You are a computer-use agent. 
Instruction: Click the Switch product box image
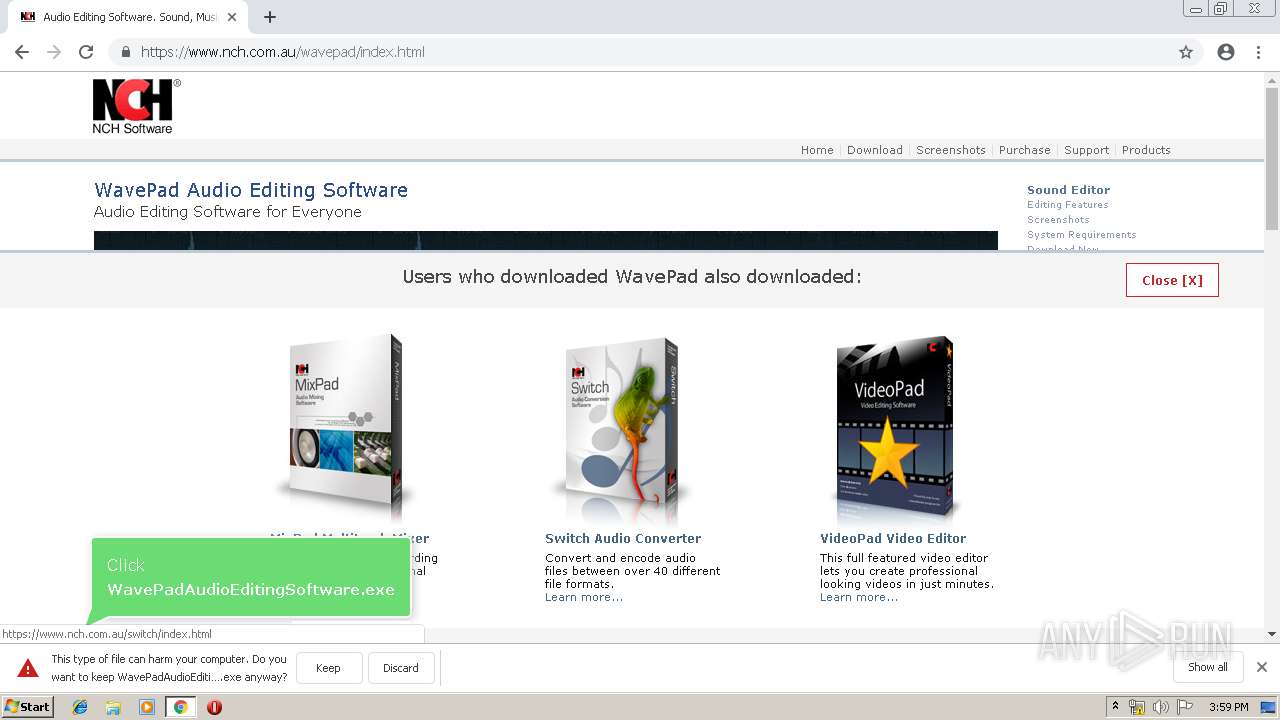click(x=622, y=428)
